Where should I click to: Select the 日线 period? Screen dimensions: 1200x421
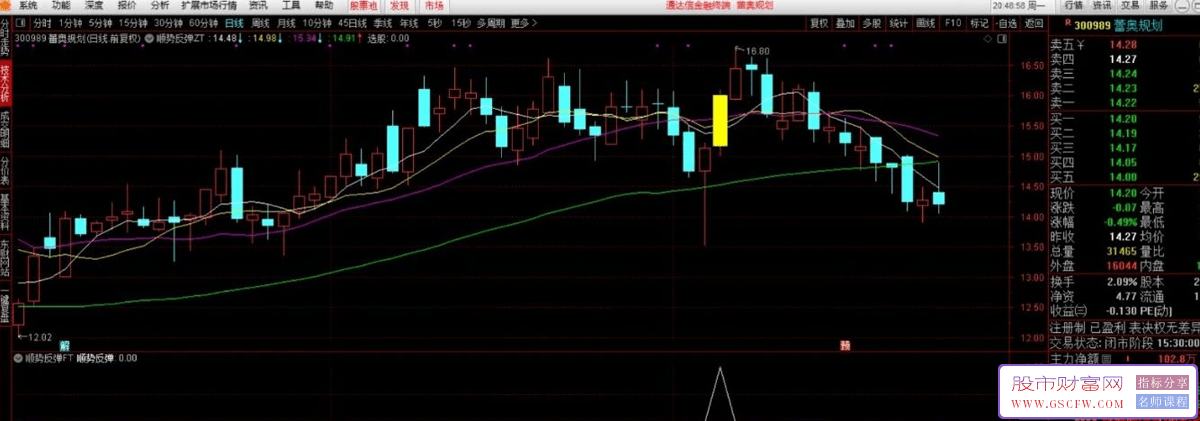[x=234, y=21]
